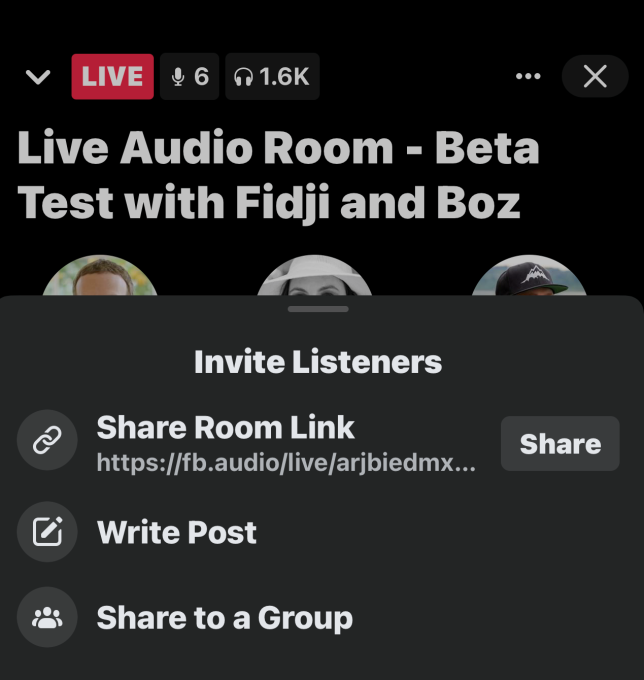Tap the red LIVE badge
The width and height of the screenshot is (644, 680).
click(112, 77)
